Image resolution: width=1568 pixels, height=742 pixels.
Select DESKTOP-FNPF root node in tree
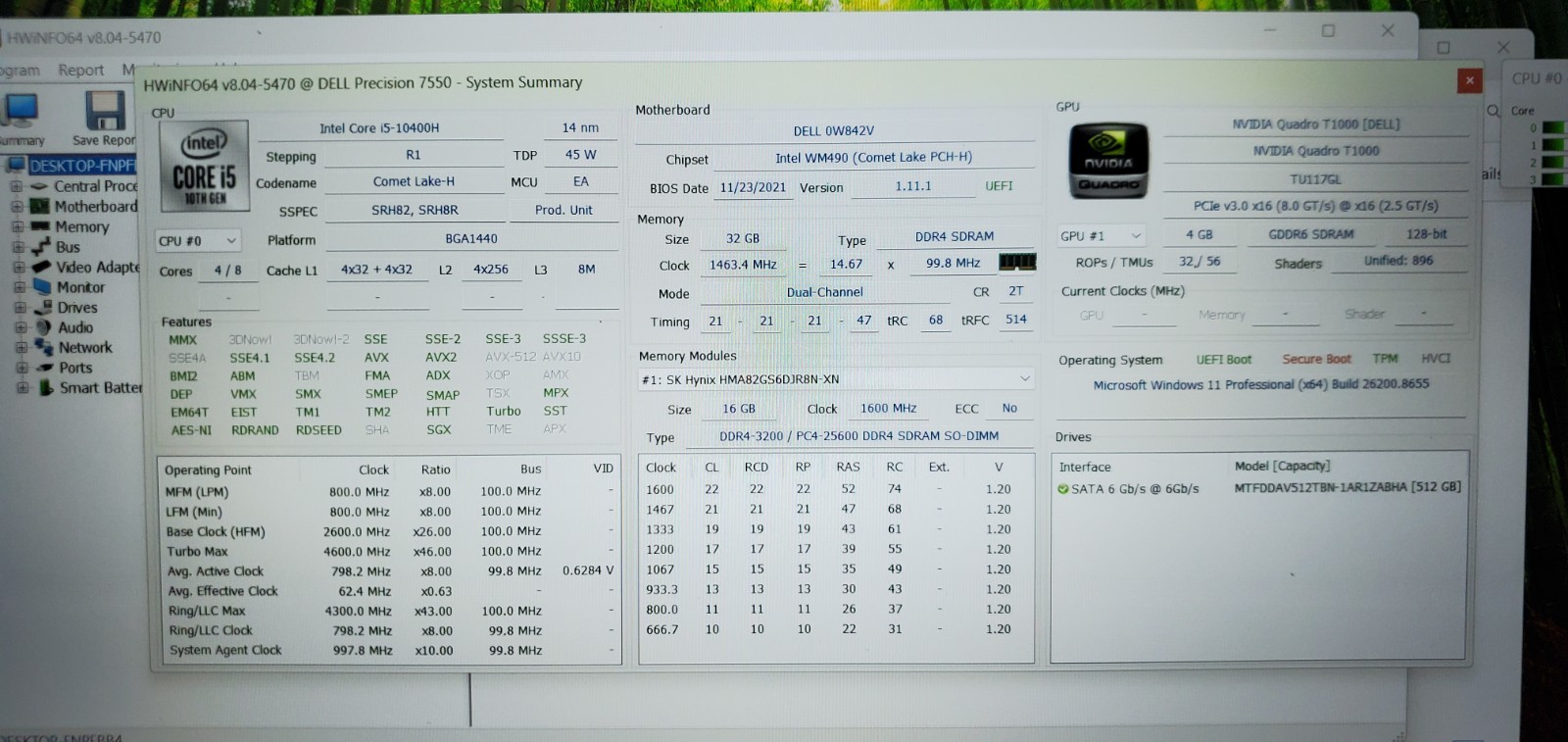coord(82,166)
